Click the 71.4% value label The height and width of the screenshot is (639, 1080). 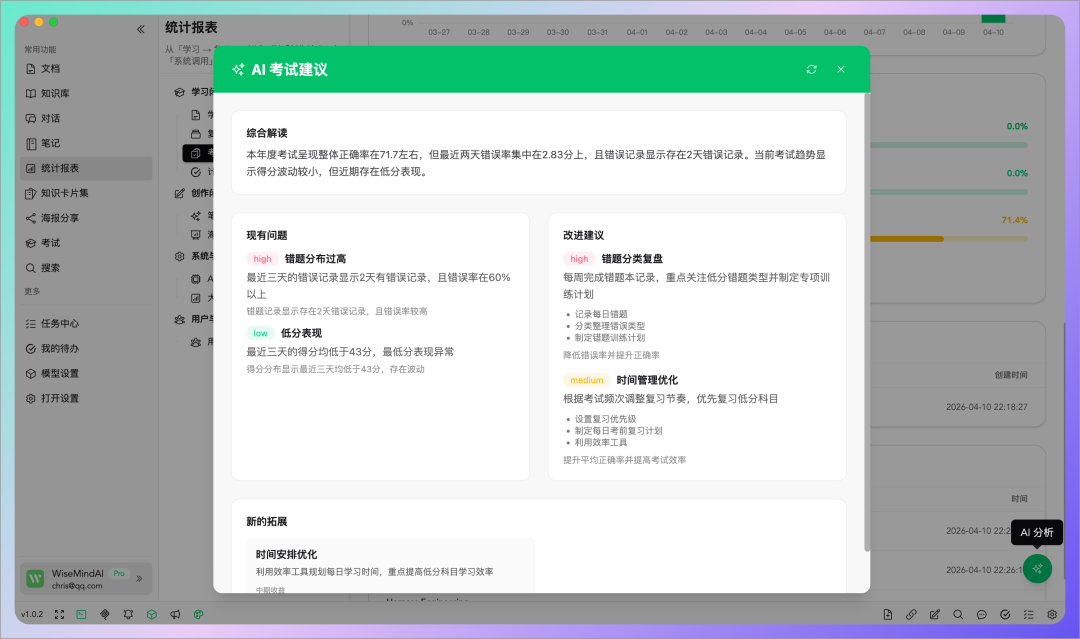[x=1015, y=220]
